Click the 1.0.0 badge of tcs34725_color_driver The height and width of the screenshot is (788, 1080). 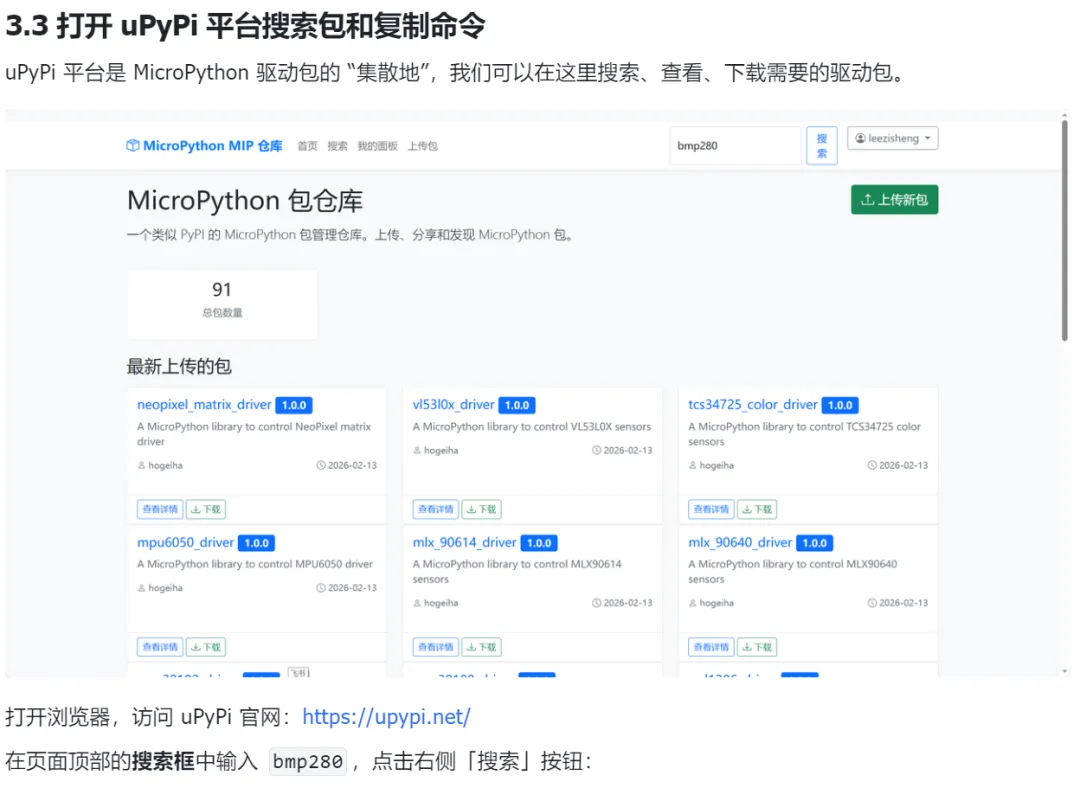840,405
